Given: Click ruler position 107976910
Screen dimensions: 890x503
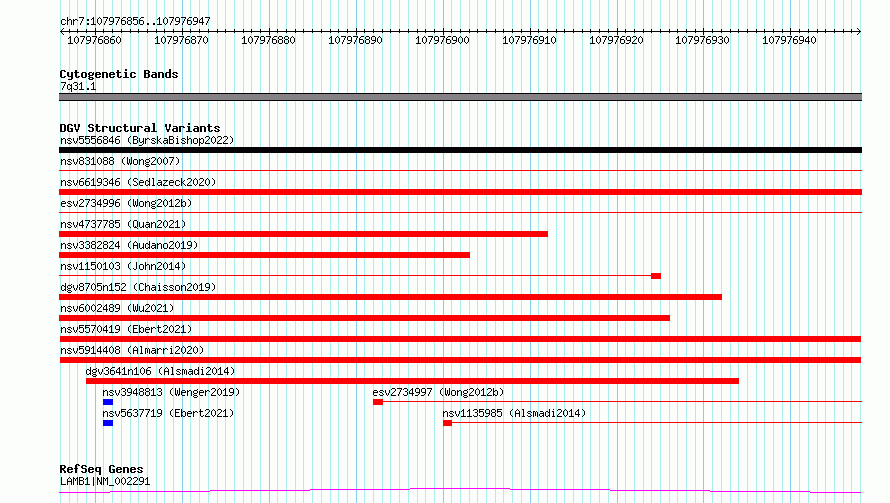Looking at the screenshot, I should point(529,40).
